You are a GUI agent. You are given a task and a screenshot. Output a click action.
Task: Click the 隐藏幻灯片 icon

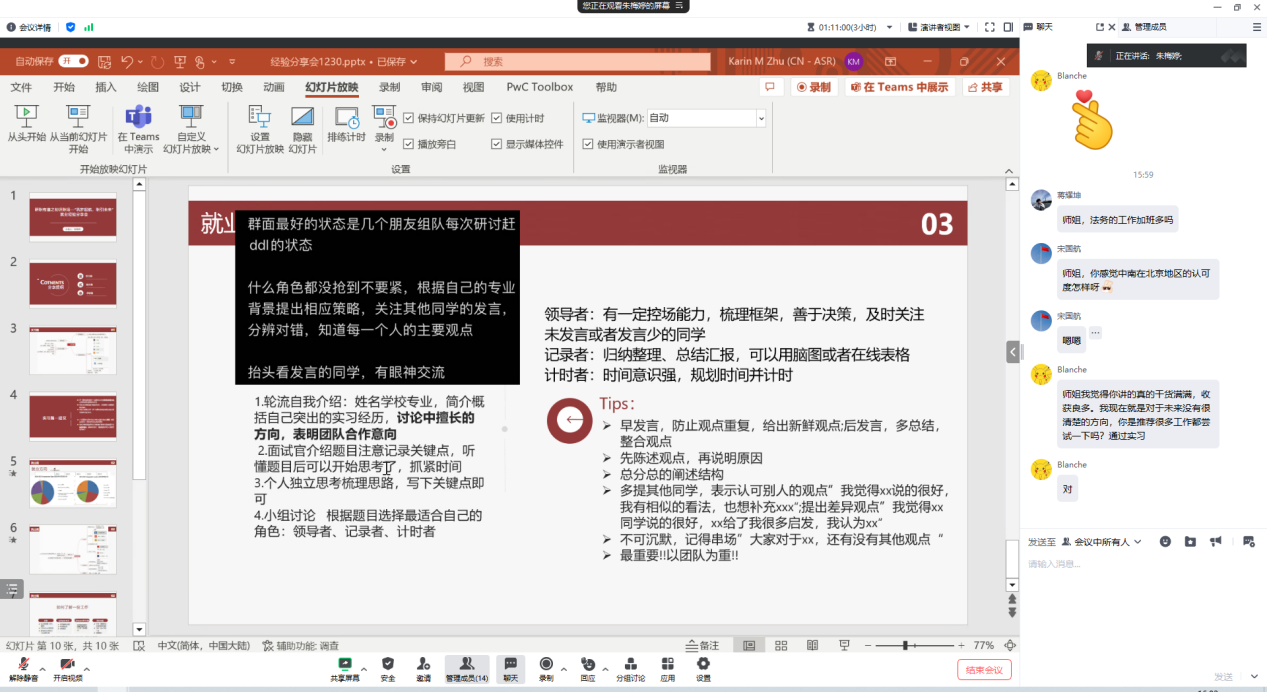click(x=302, y=118)
